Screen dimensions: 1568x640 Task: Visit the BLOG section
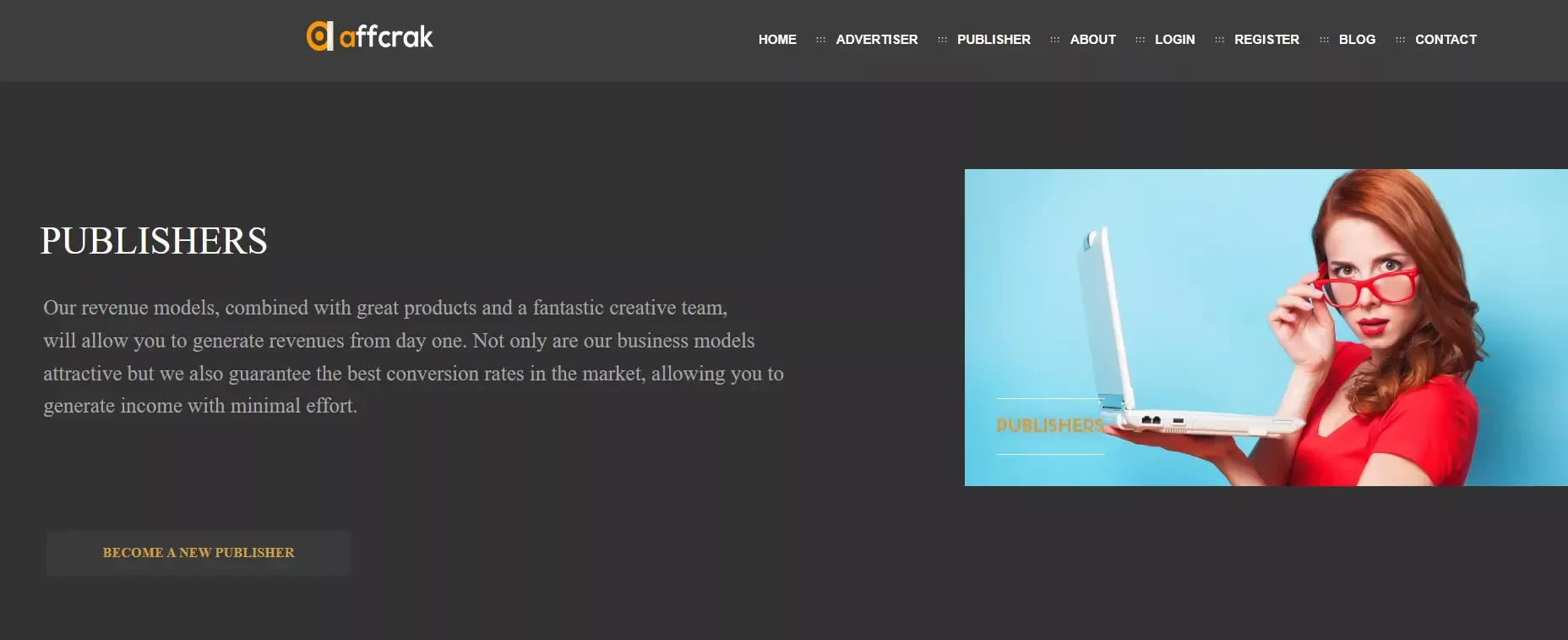pyautogui.click(x=1357, y=40)
